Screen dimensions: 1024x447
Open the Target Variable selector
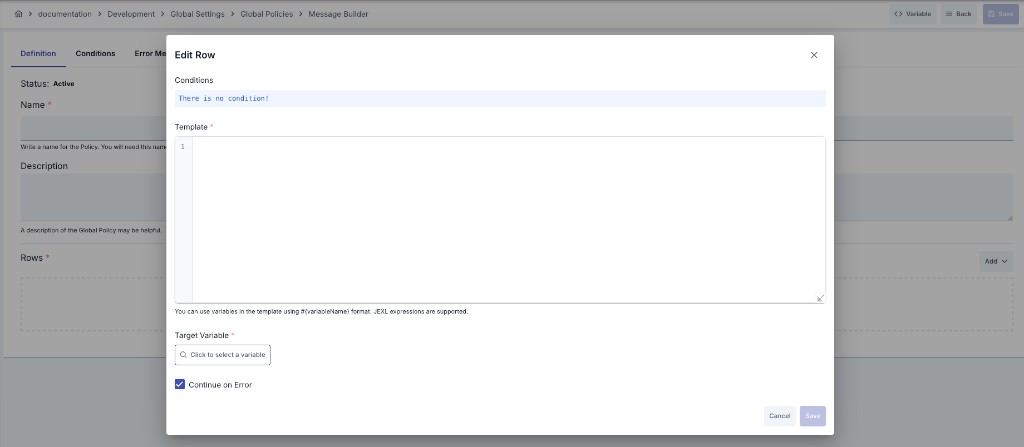click(223, 355)
